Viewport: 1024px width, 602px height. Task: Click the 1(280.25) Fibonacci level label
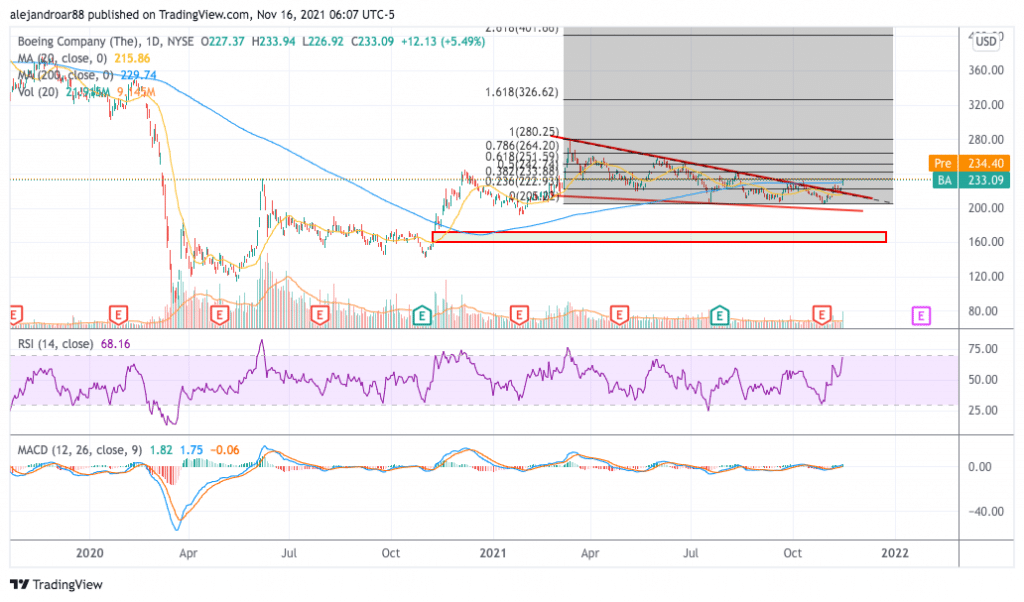[534, 132]
